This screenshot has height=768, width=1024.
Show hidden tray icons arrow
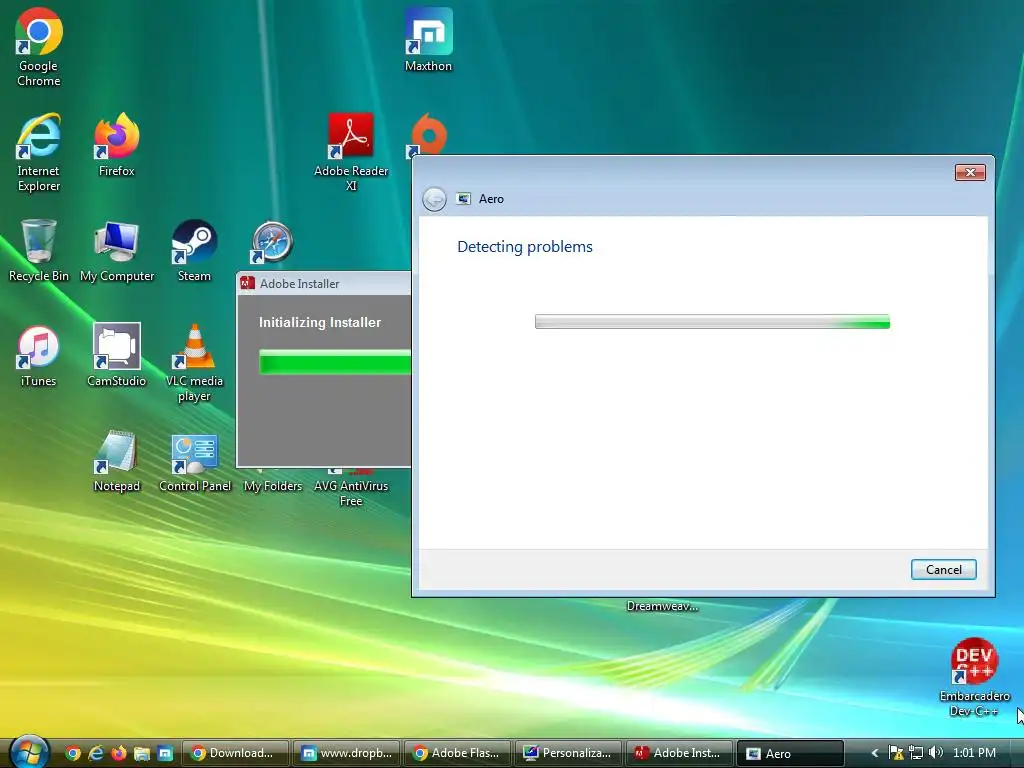click(x=875, y=753)
